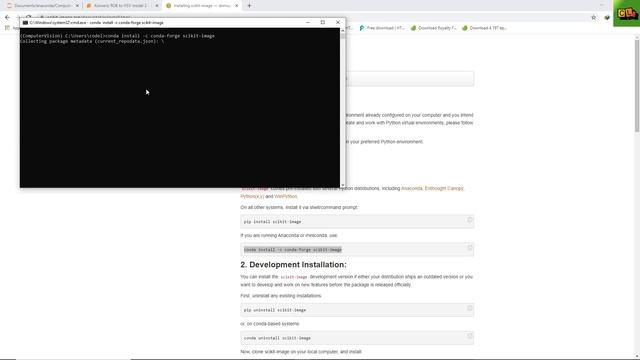Click the webpage vertical scrollbar thumb
The width and height of the screenshot is (640, 360).
(x=637, y=86)
